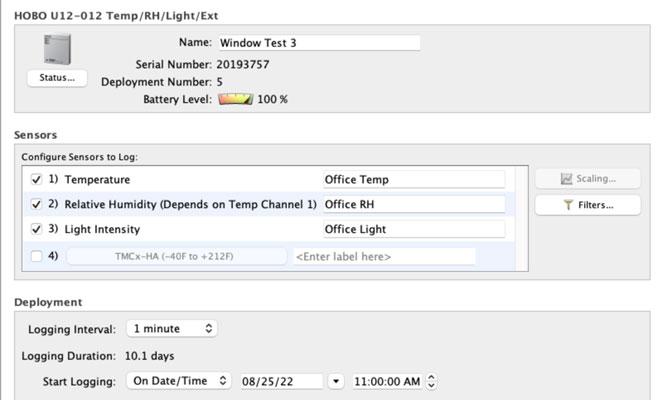Disable the Light Intensity sensor checkbox
Screen dimensions: 660x400
[x=37, y=229]
